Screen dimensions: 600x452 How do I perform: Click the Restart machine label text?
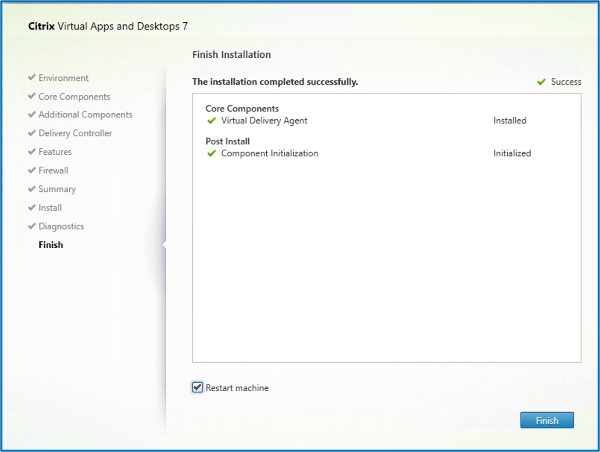(x=237, y=388)
